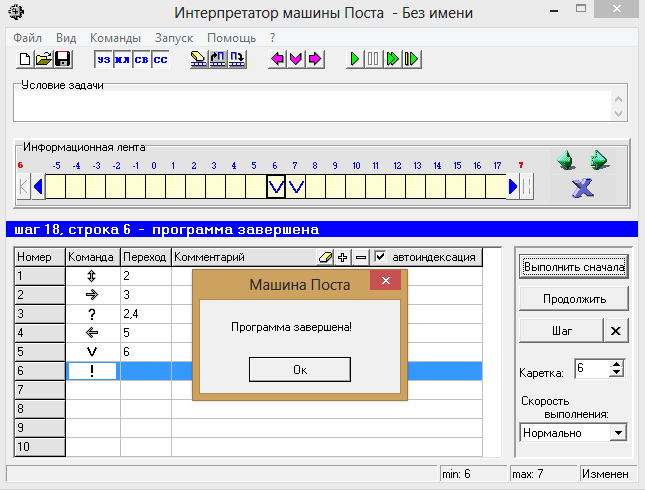The height and width of the screenshot is (490, 645).
Task: Jump to tape end with right end marker
Action: click(527, 187)
